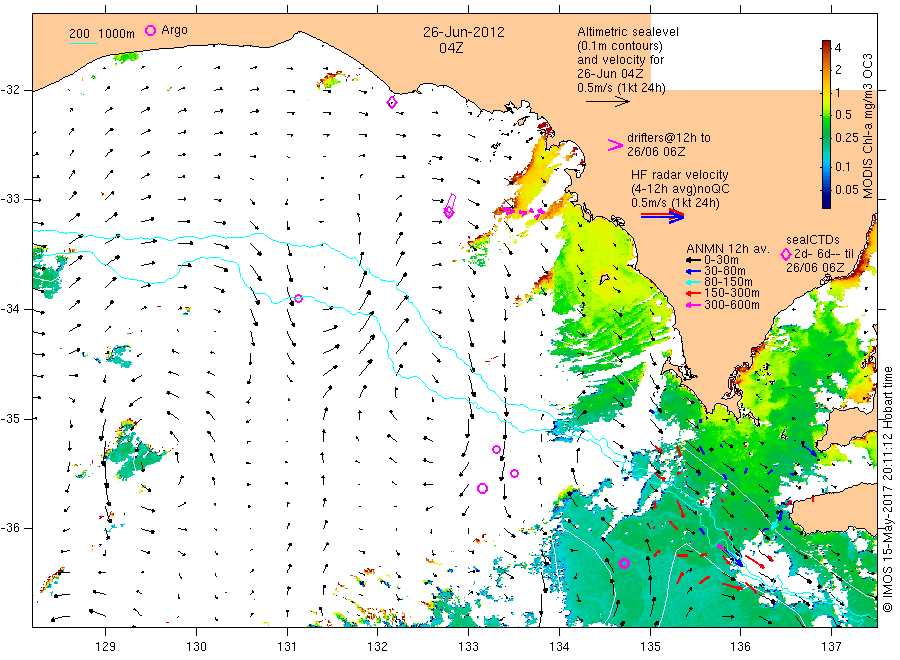Click the color bar tick label 0.05

[x=847, y=189]
